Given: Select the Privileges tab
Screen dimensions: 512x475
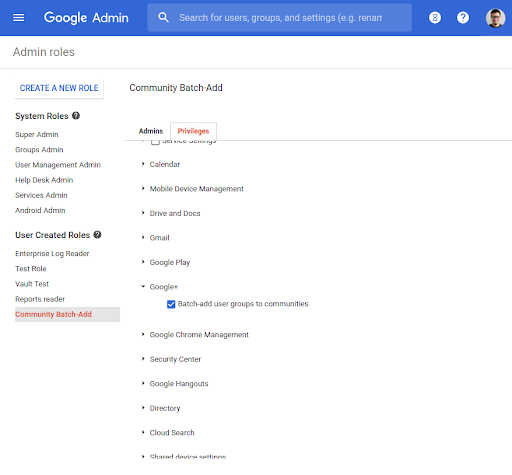Looking at the screenshot, I should coord(193,131).
